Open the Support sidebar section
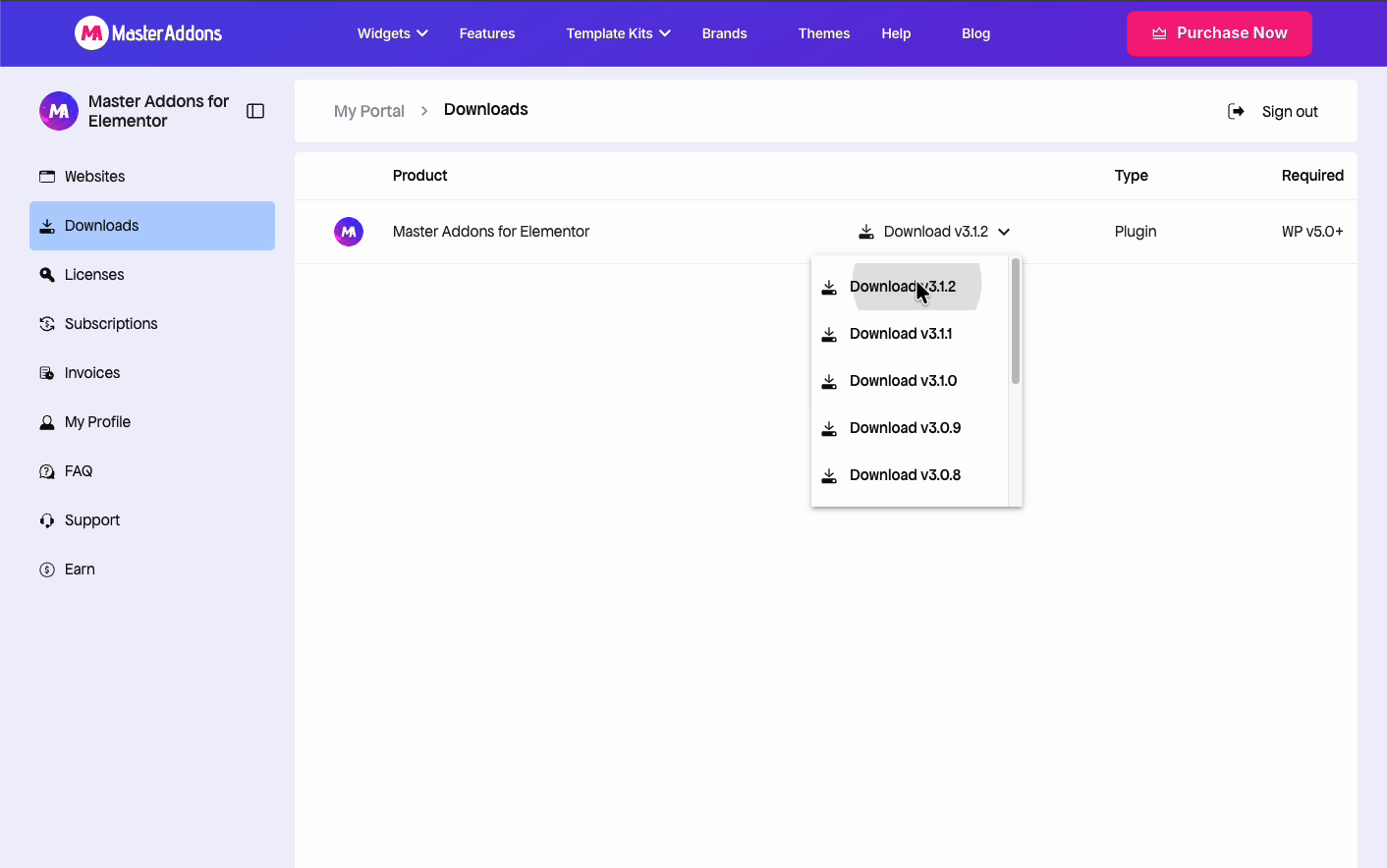The width and height of the screenshot is (1387, 868). coord(152,520)
